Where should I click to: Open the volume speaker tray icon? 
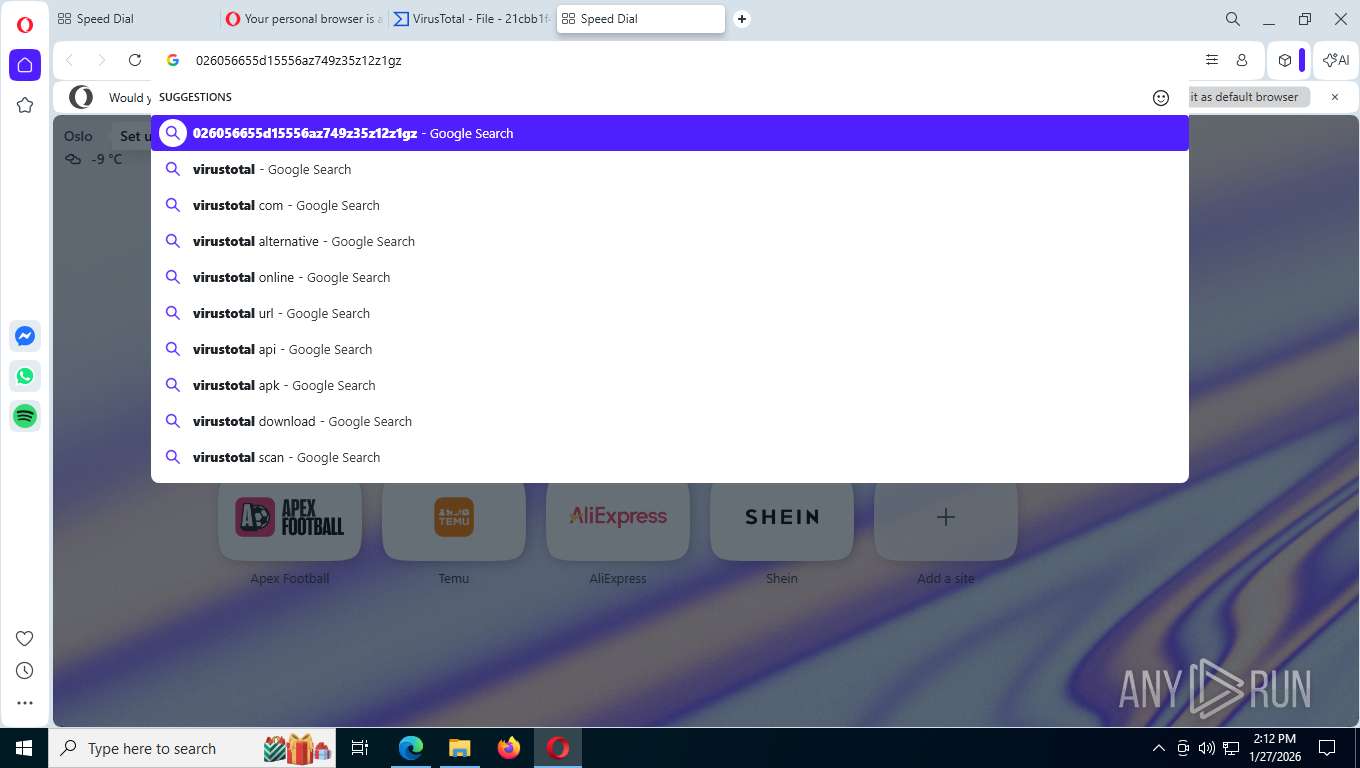tap(1206, 748)
